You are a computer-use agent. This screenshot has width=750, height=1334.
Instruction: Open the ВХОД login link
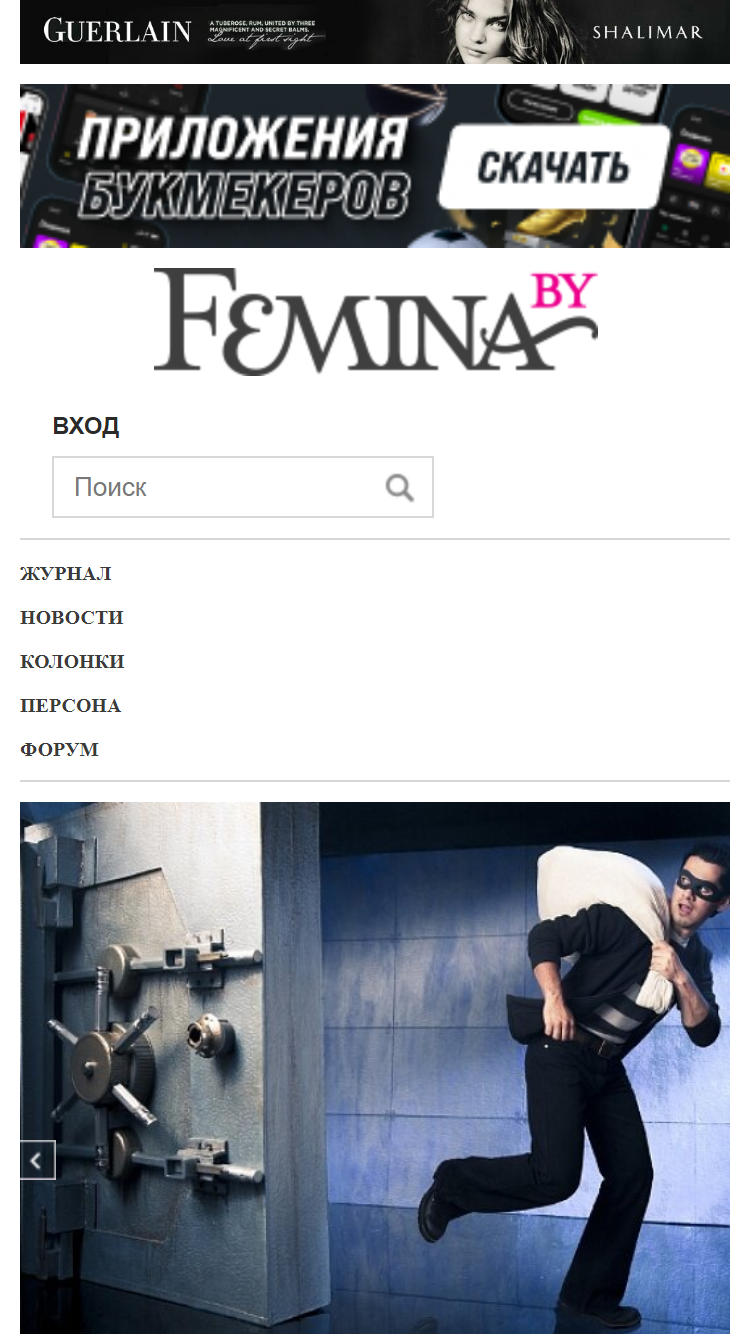86,426
